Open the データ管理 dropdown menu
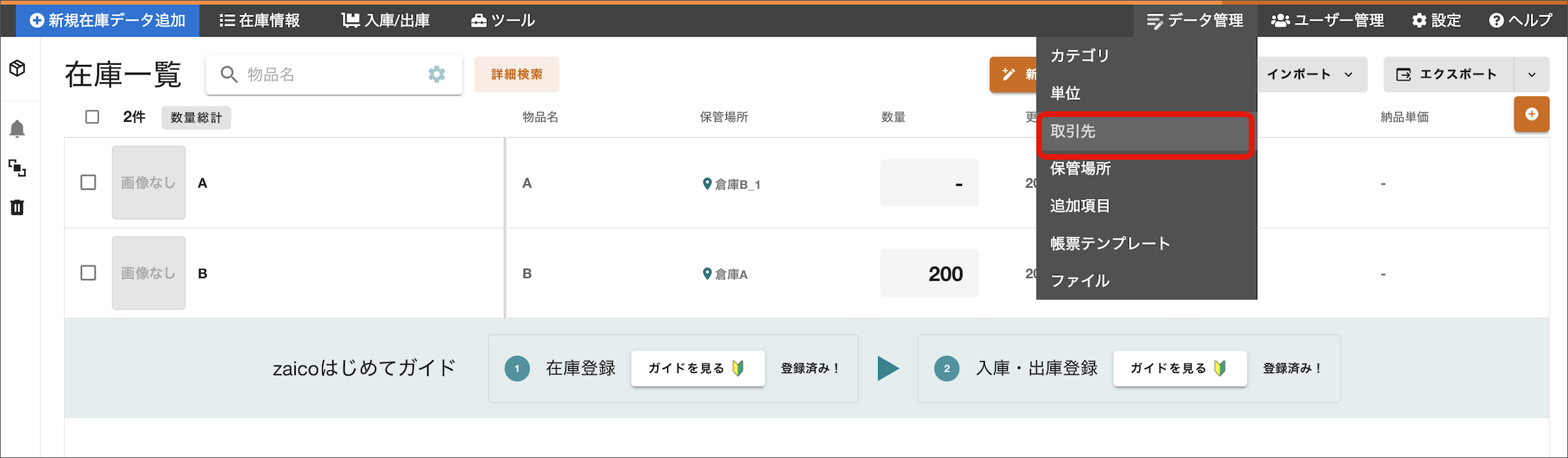 pyautogui.click(x=1196, y=20)
